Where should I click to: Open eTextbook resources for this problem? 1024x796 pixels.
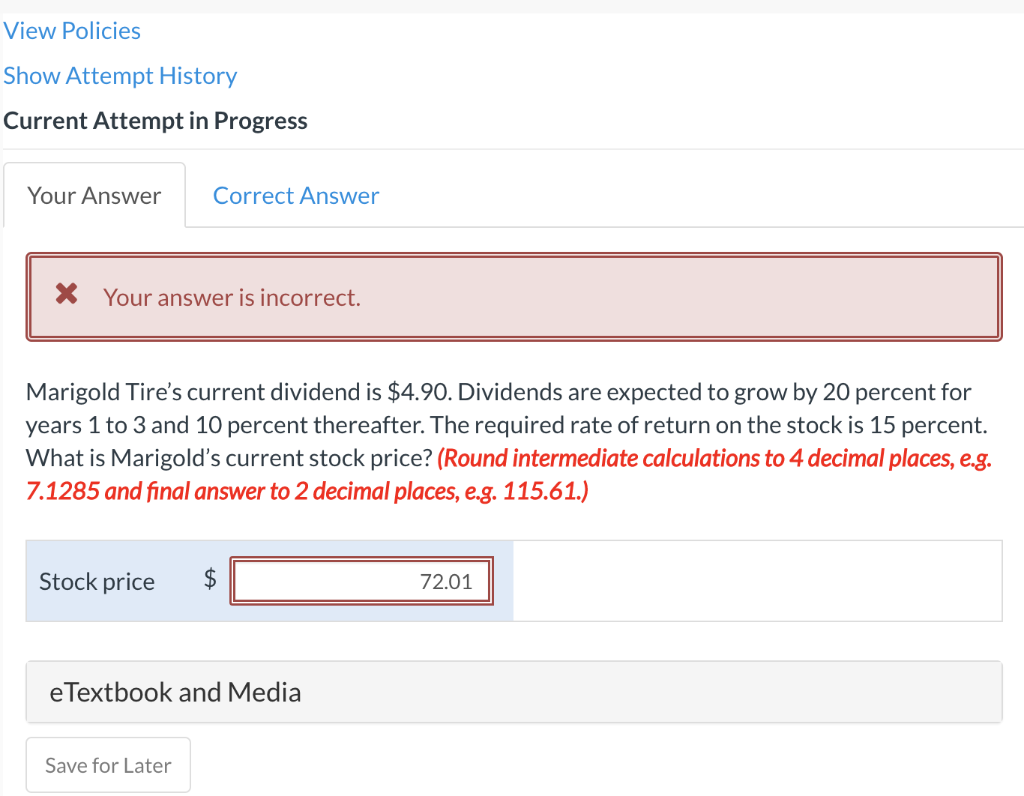(175, 691)
